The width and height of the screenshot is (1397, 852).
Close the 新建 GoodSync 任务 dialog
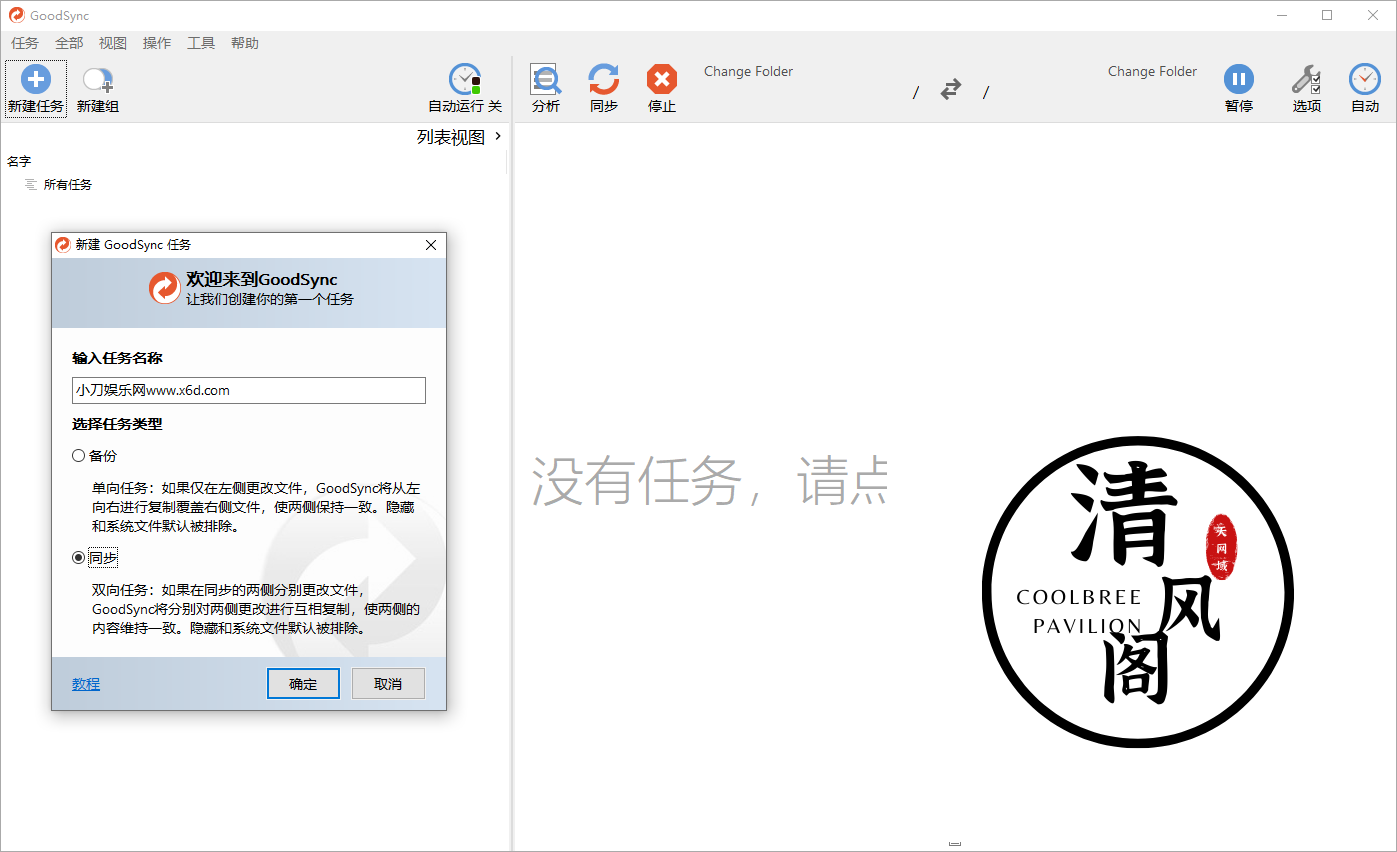tap(431, 245)
